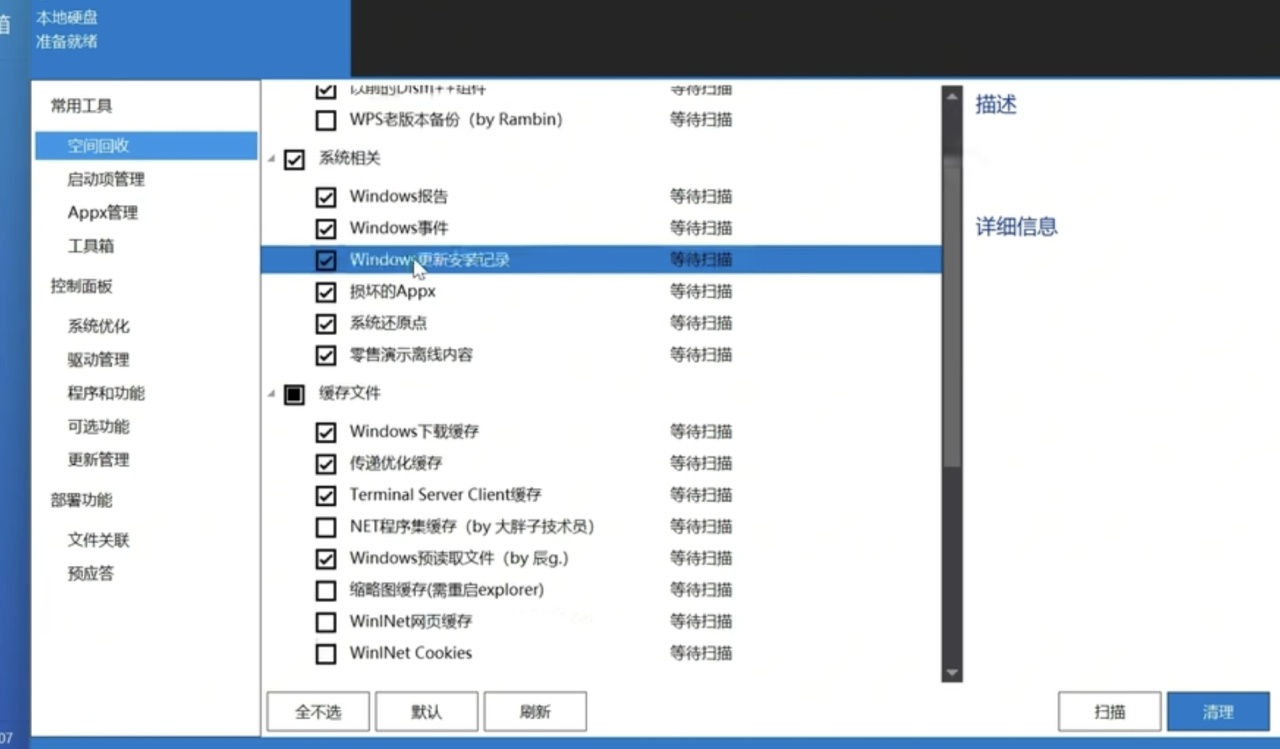Uncheck Windows报告 checkbox

click(326, 197)
